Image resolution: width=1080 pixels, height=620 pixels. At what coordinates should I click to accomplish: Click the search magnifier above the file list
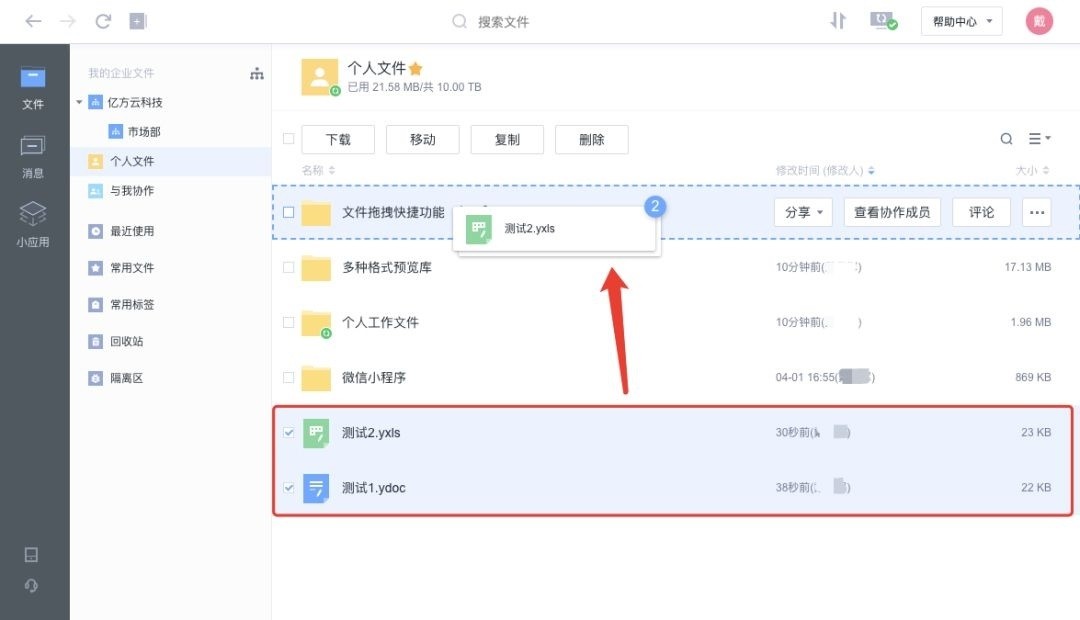(1007, 138)
